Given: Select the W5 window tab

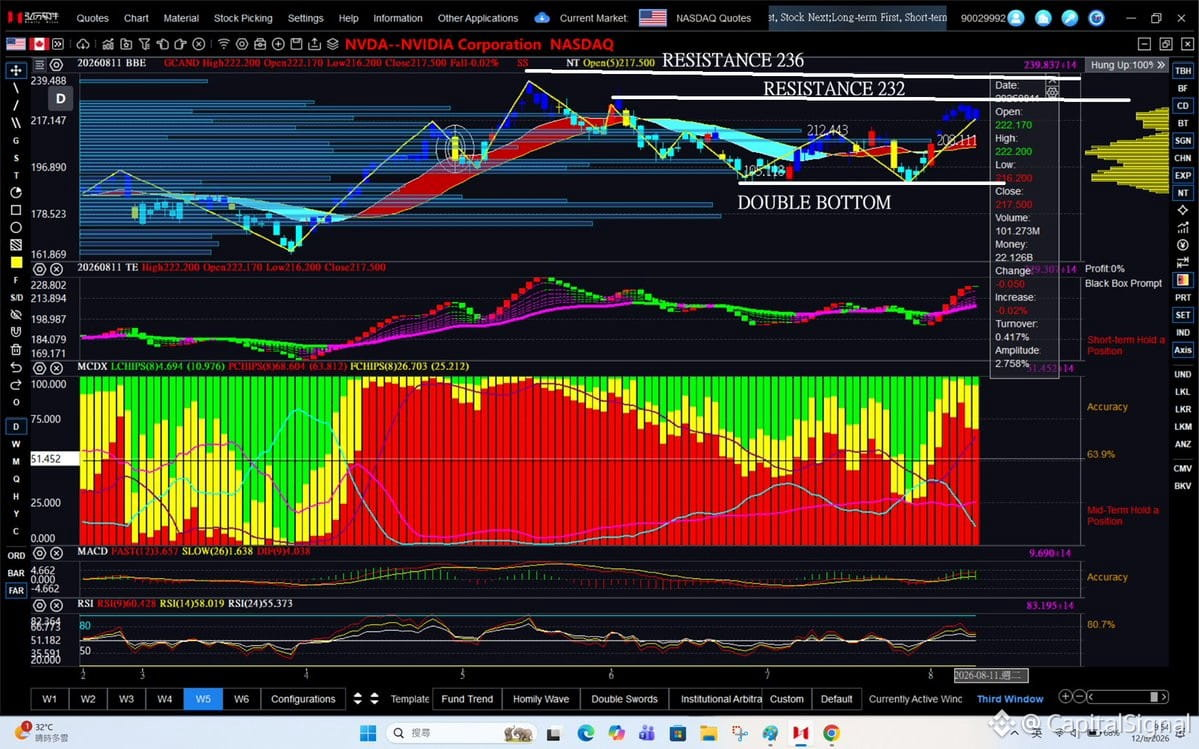Looking at the screenshot, I should click(203, 699).
